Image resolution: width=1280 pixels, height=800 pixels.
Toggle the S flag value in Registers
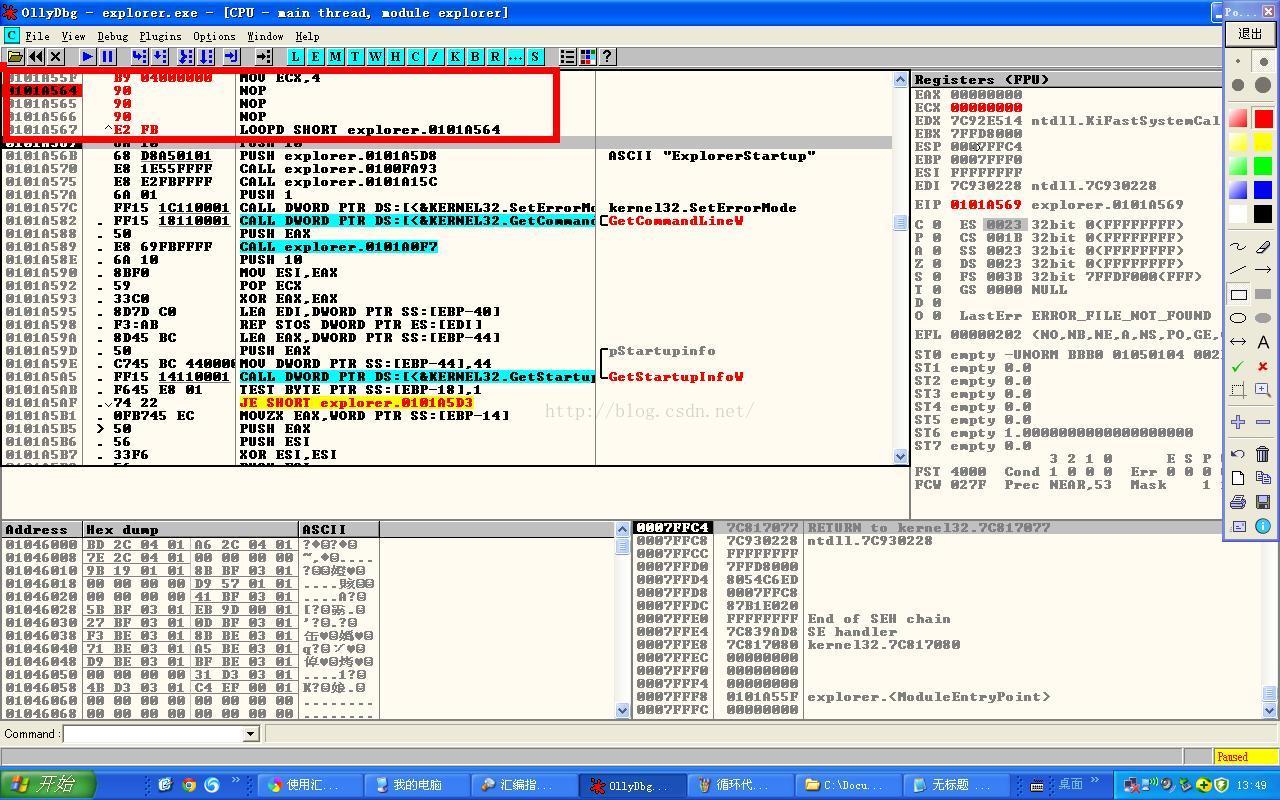click(x=935, y=277)
